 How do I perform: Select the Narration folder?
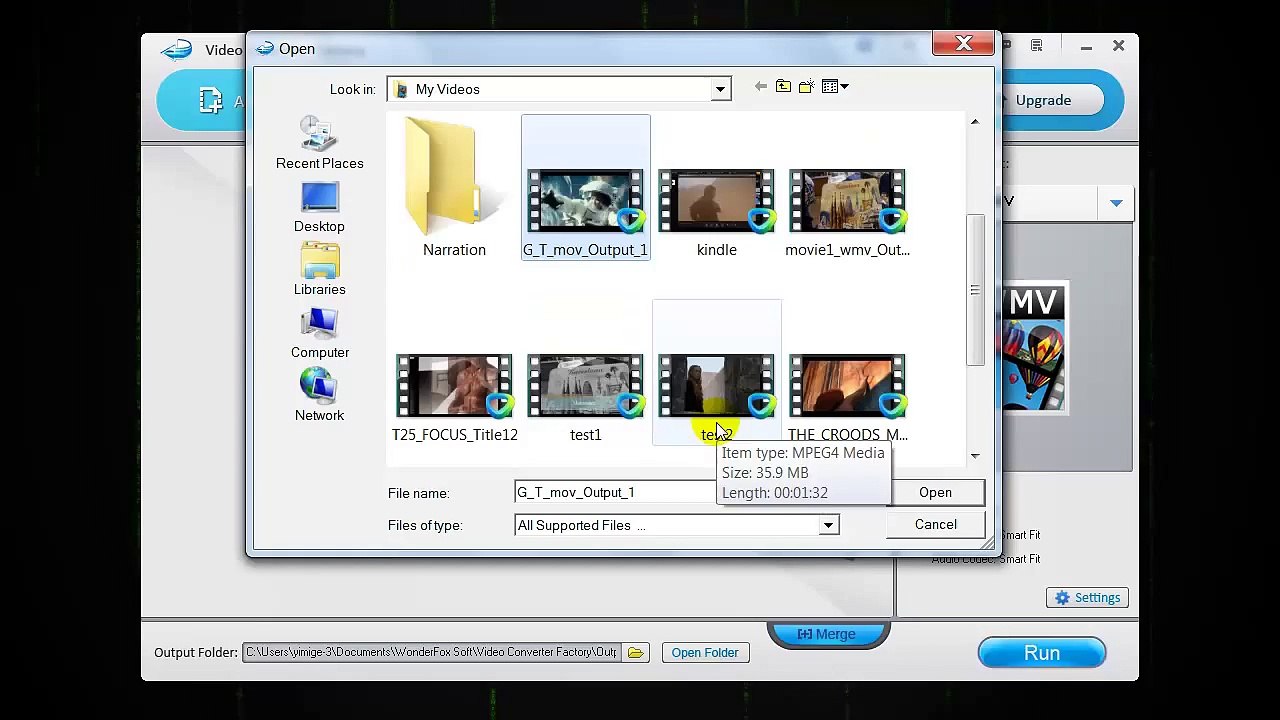pos(454,188)
